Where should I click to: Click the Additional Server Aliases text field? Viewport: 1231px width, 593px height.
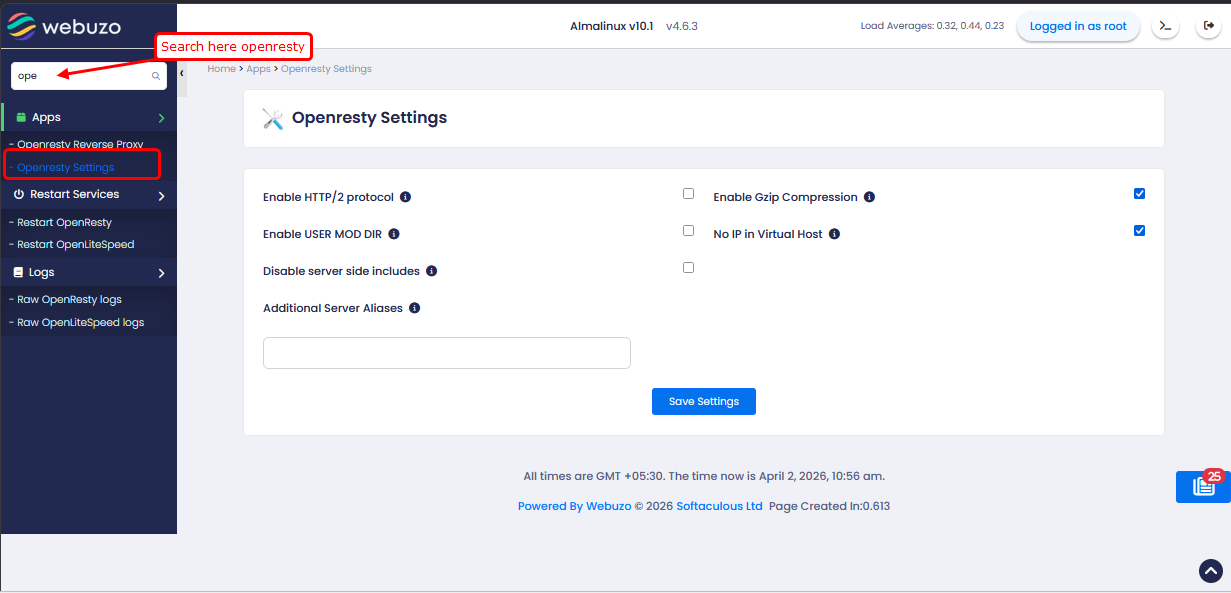446,353
